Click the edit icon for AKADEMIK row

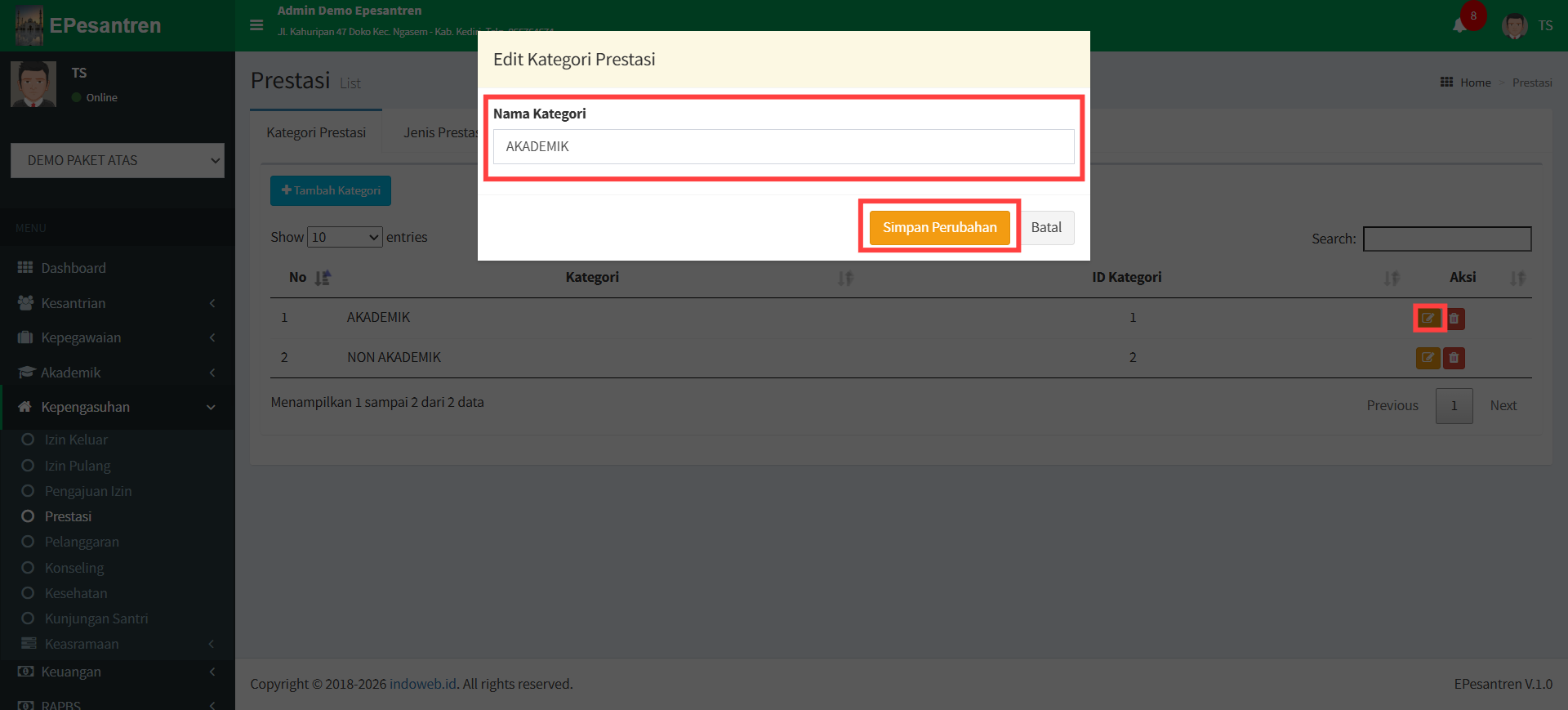(1428, 318)
